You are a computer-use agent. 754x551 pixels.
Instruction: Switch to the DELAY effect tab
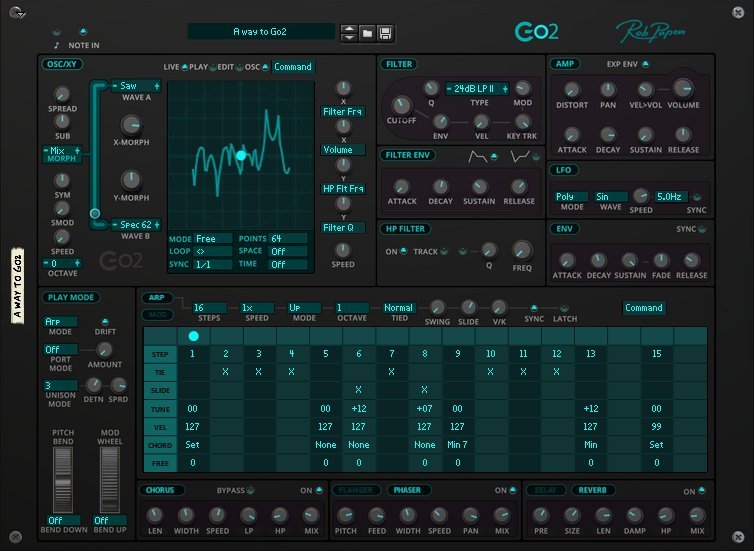[x=546, y=490]
